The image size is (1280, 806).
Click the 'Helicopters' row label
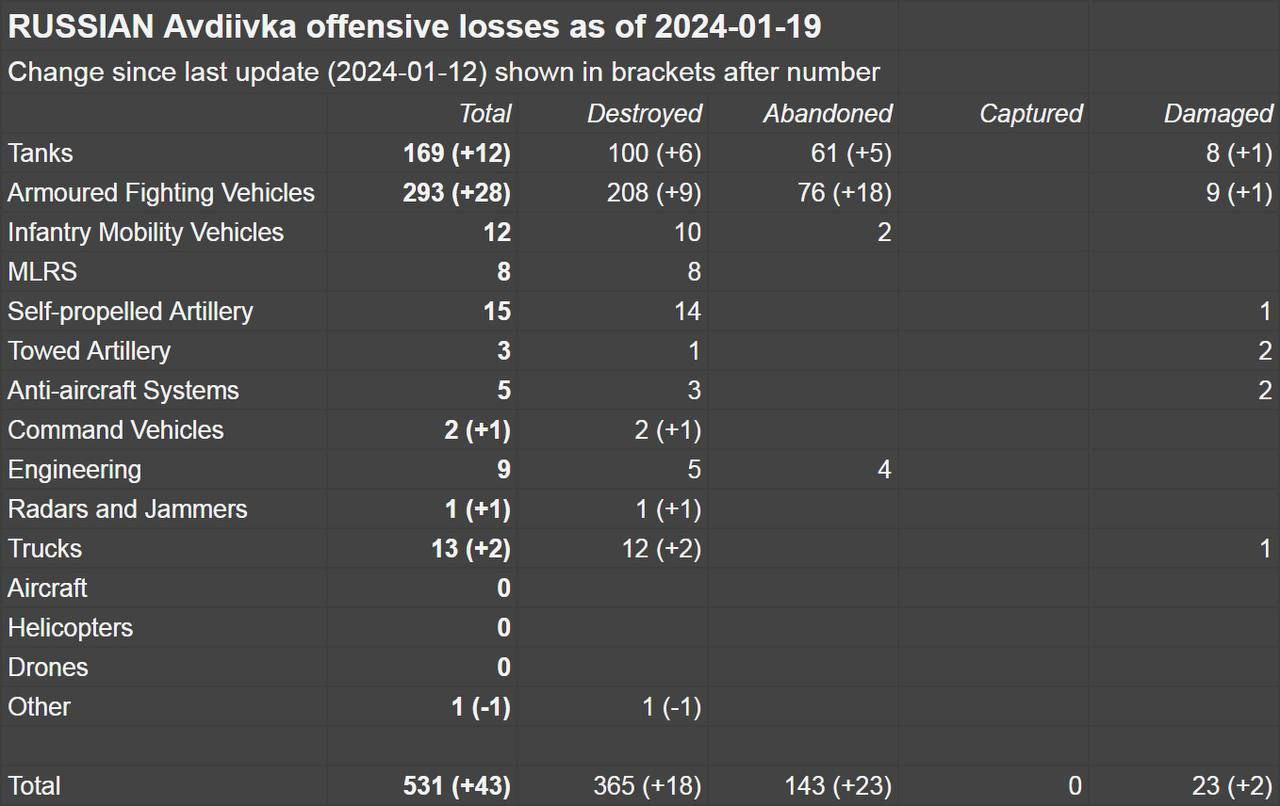point(70,628)
